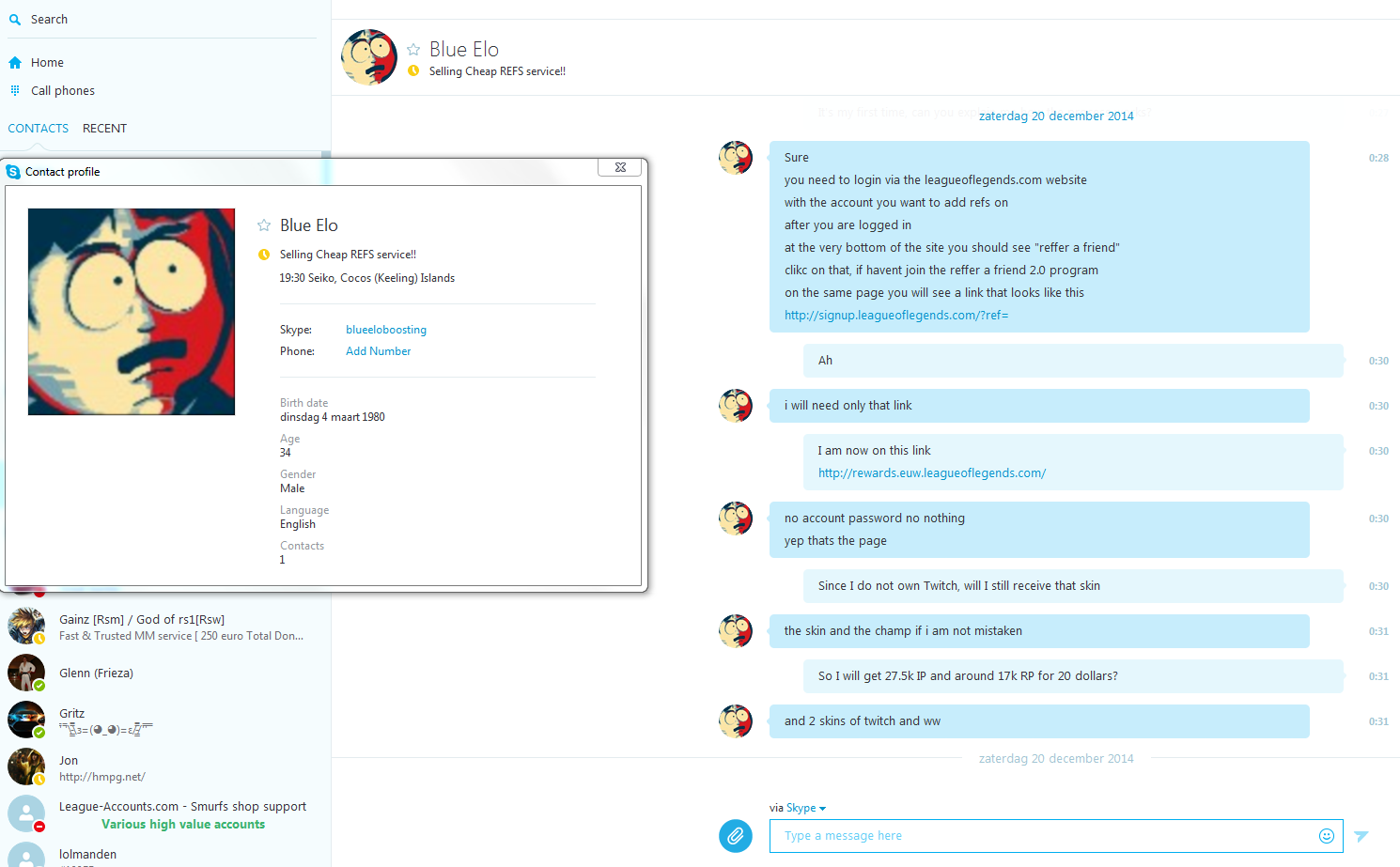The image size is (1400, 867).
Task: Click the zaterdag 20 december 2014 date header
Action: point(1056,116)
